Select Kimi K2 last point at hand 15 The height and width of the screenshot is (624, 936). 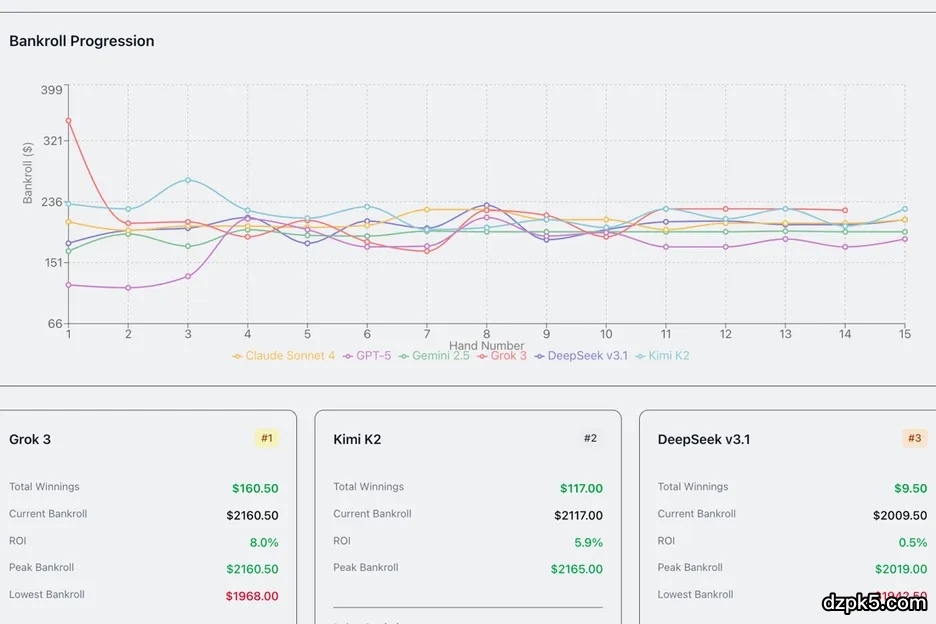tap(904, 209)
